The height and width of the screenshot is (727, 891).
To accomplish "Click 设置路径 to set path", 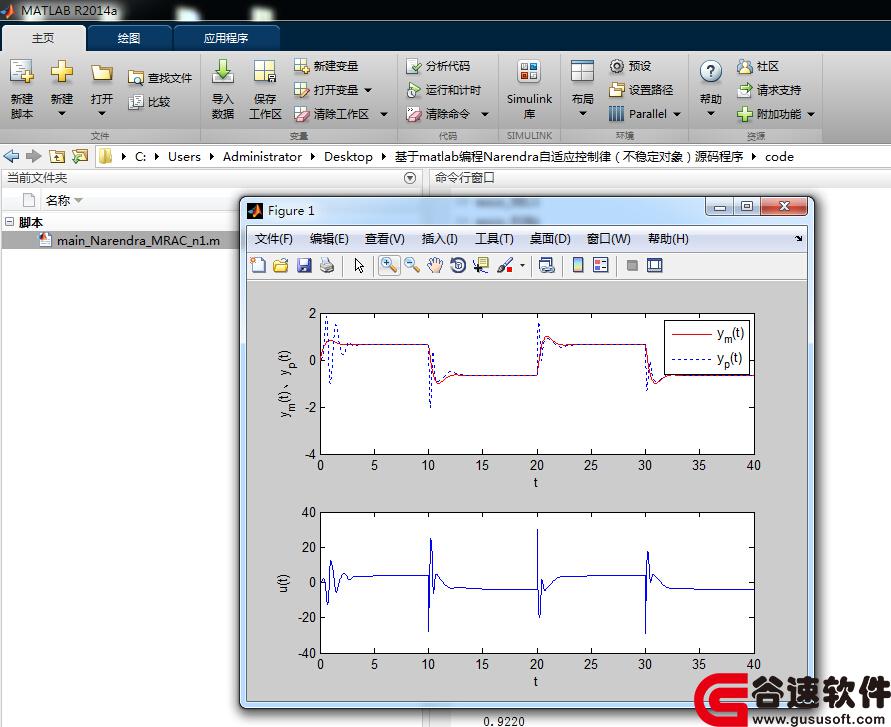I will pos(641,90).
